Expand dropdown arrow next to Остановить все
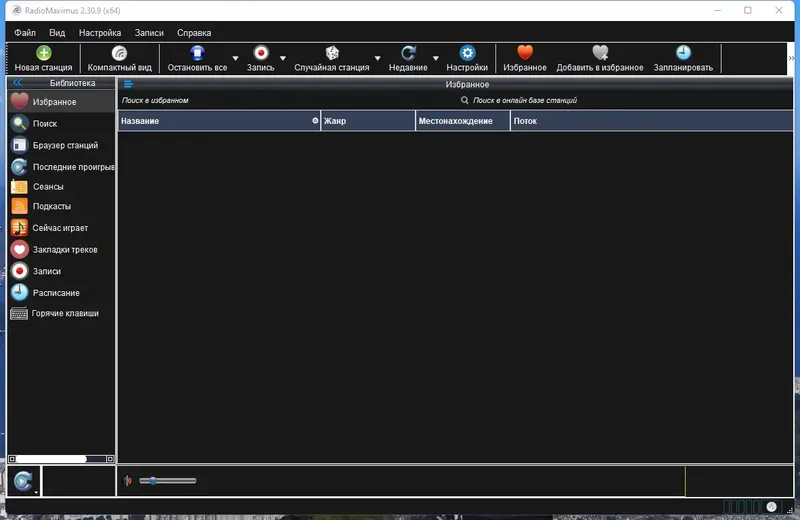 point(235,58)
